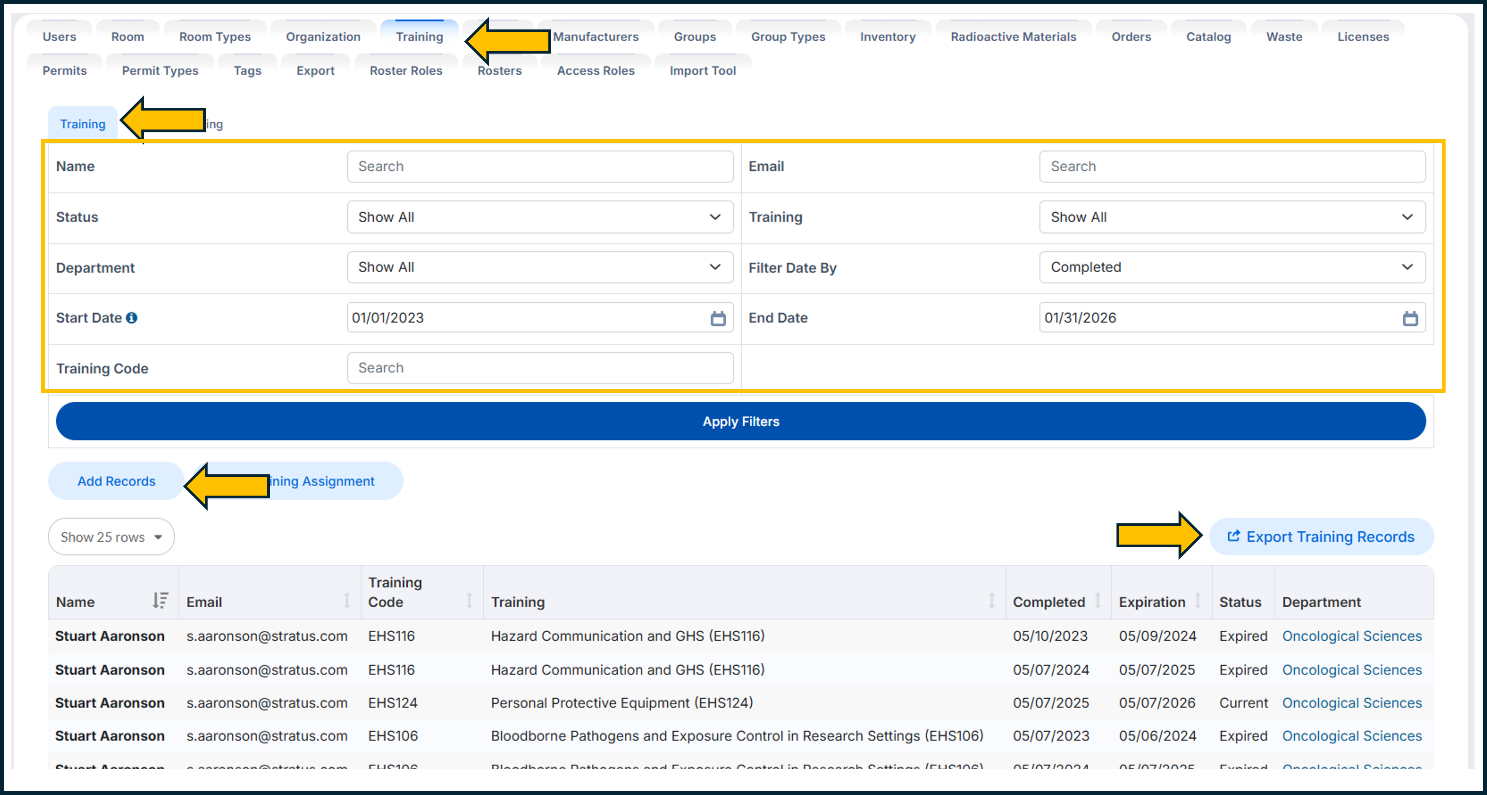
Task: Open the Waste tab
Action: pyautogui.click(x=1284, y=37)
